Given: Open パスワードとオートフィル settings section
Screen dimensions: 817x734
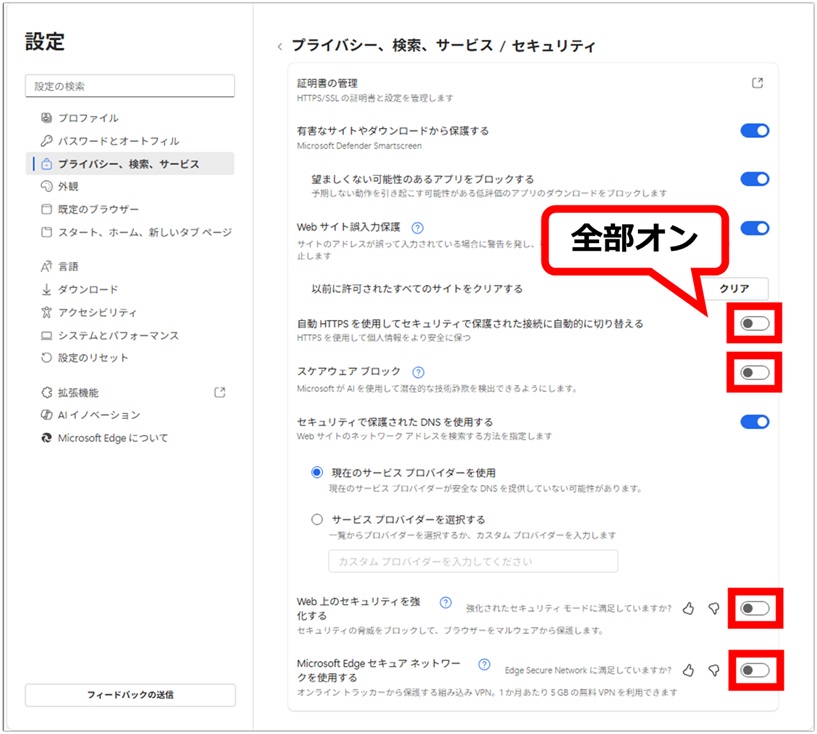Looking at the screenshot, I should click(x=118, y=141).
